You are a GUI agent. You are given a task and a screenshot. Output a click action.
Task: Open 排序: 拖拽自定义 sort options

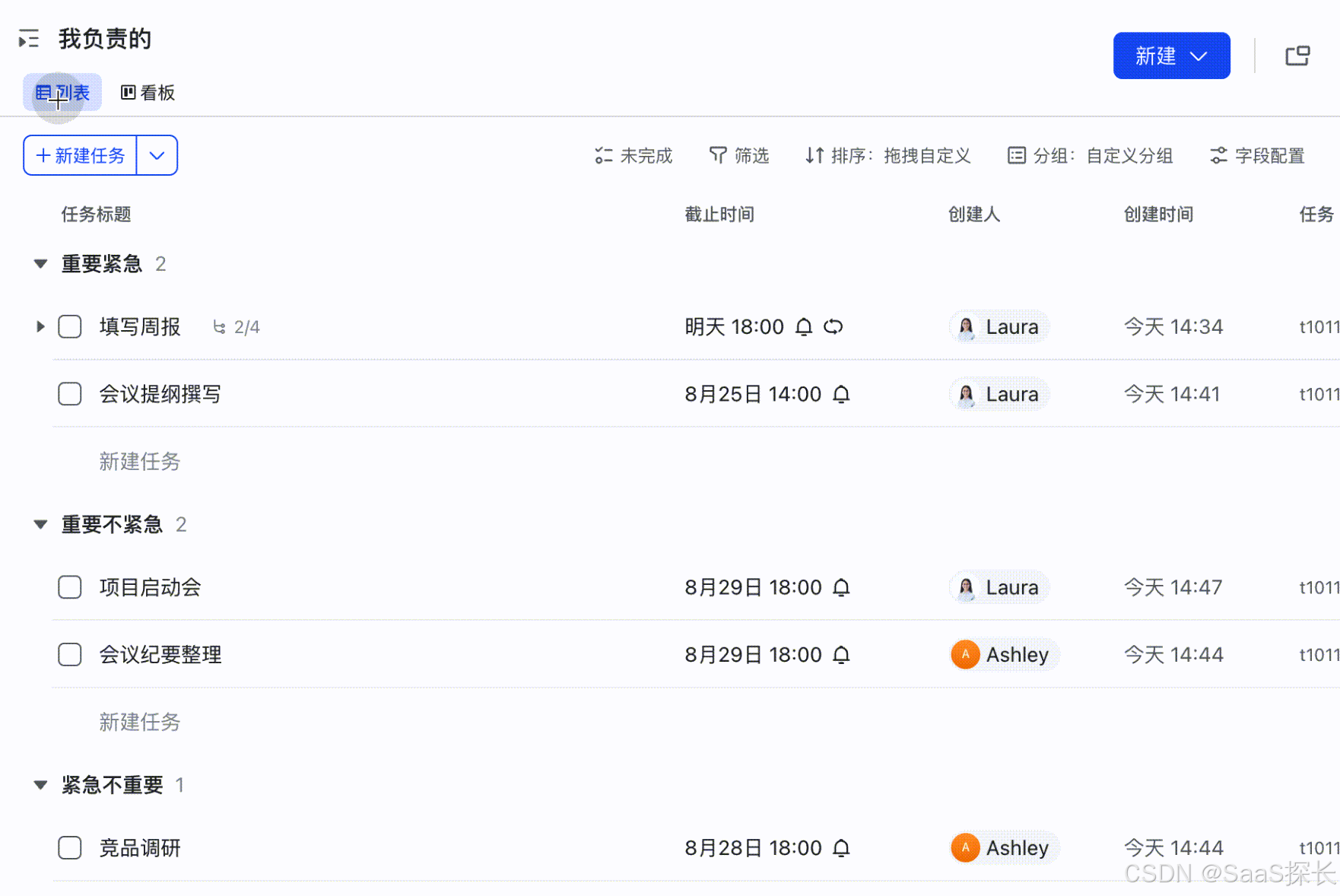pos(888,156)
